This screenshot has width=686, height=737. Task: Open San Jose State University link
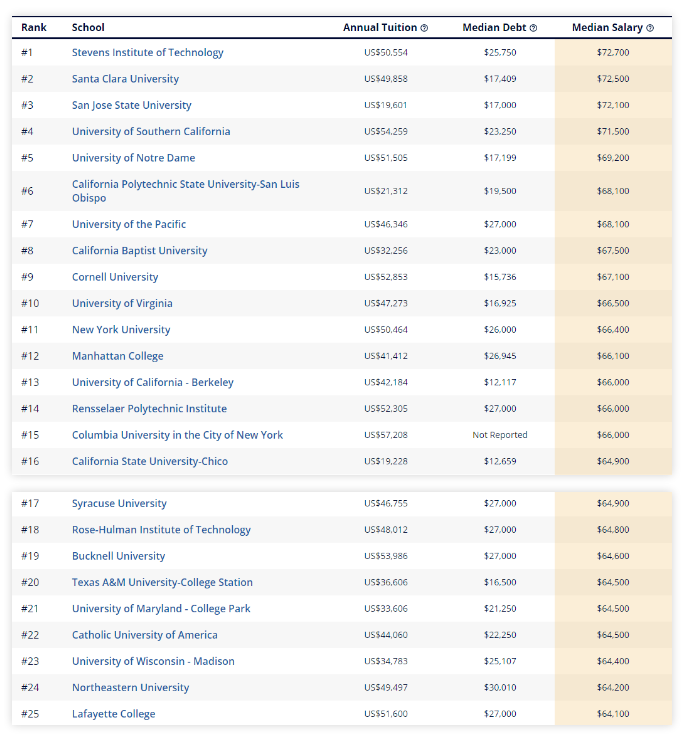point(132,105)
